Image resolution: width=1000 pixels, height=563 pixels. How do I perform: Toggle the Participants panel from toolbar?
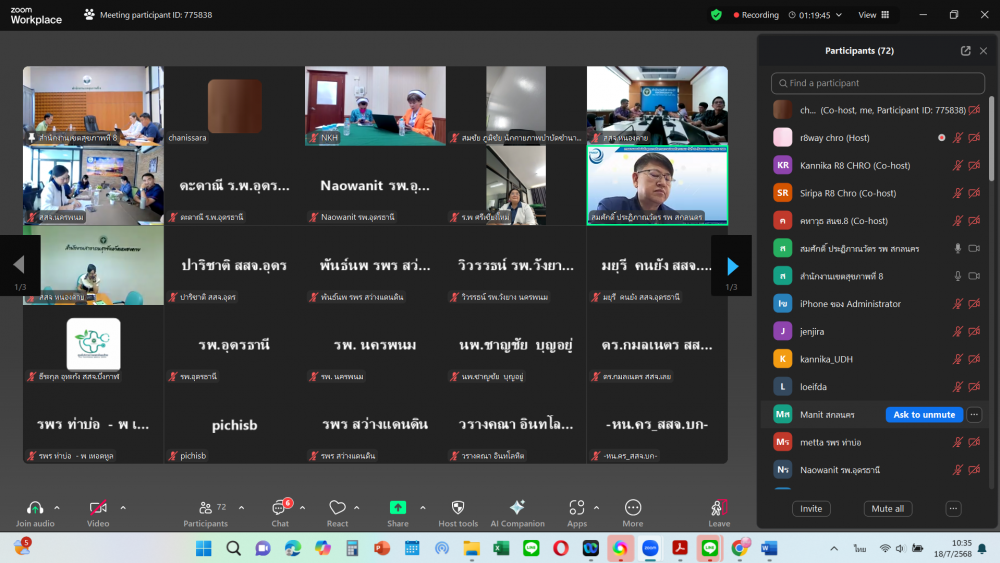(205, 508)
